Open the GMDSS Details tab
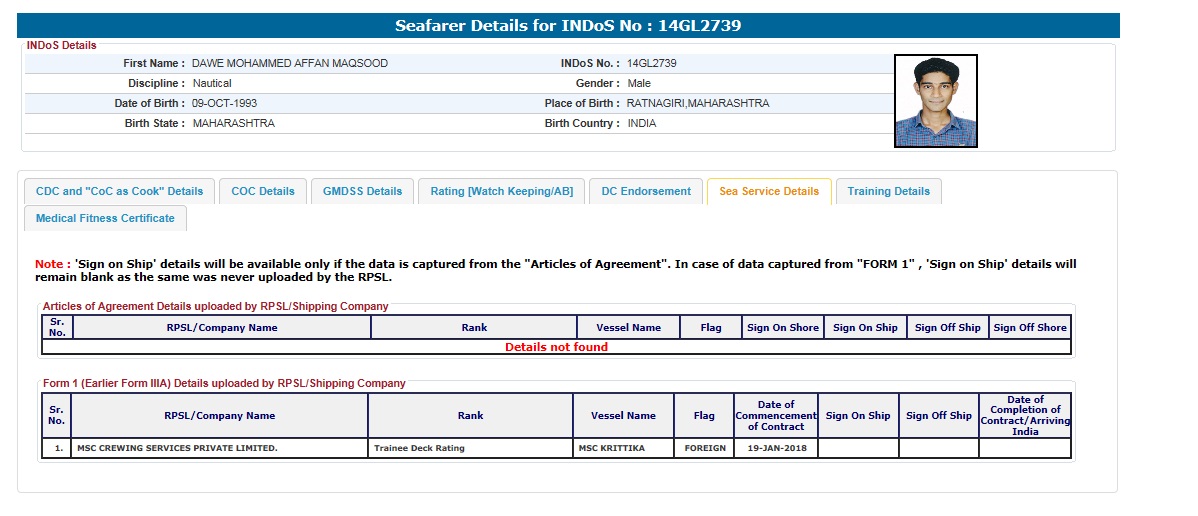 tap(362, 191)
